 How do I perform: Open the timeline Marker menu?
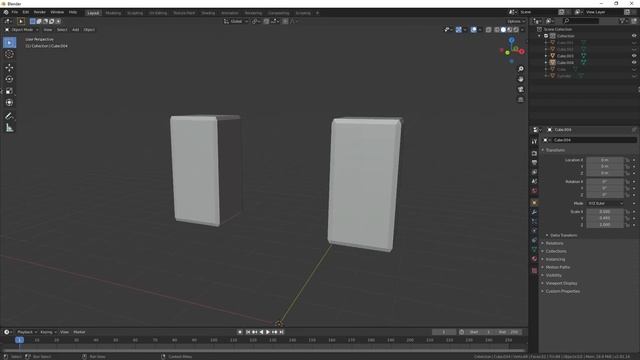[79, 332]
